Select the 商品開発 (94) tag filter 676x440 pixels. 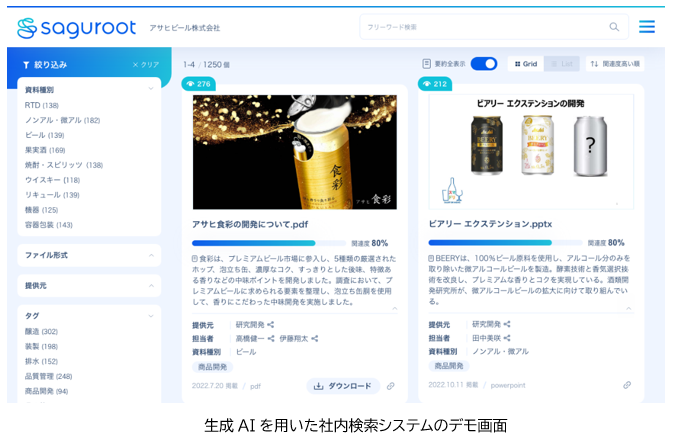(x=47, y=391)
